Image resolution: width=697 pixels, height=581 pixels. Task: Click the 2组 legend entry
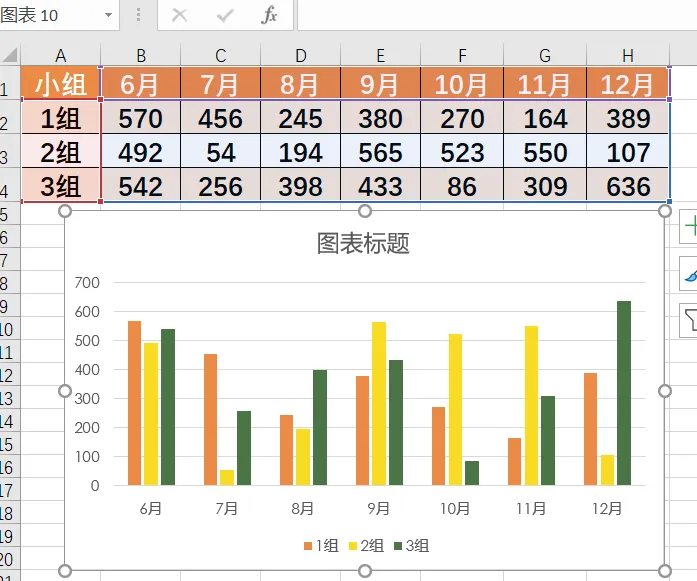tap(366, 545)
